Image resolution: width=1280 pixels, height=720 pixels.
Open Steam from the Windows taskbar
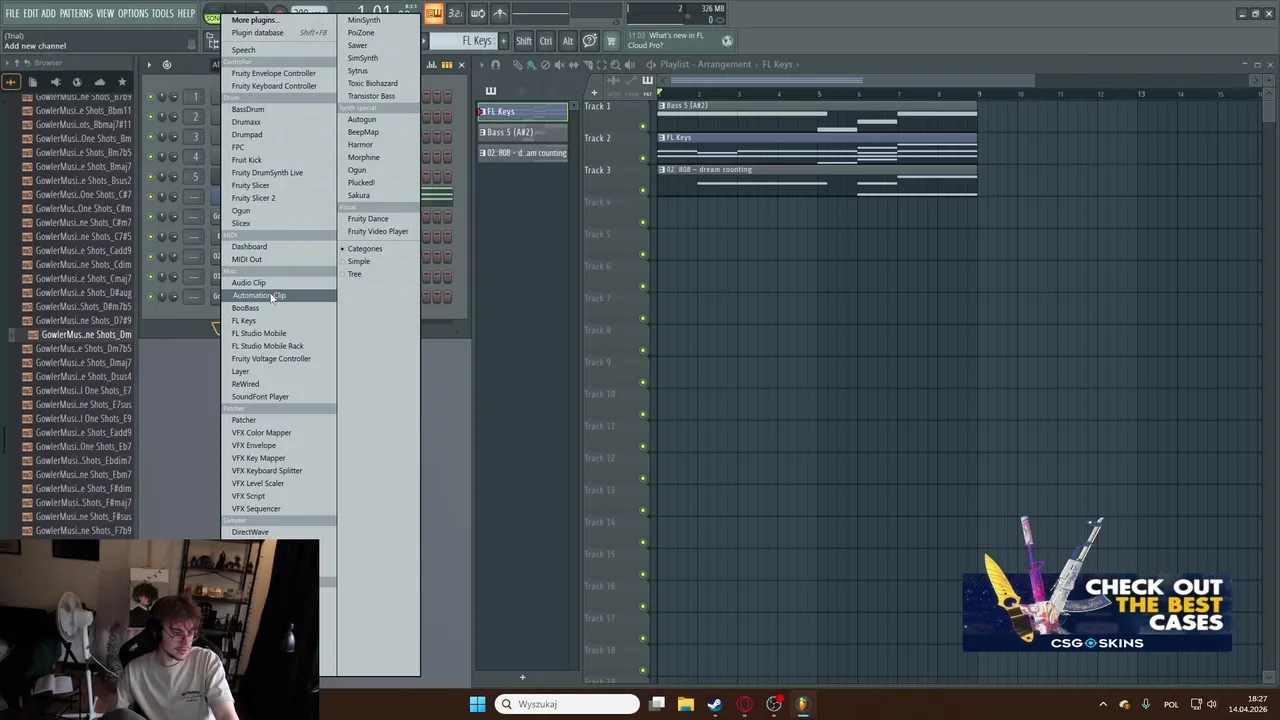[714, 704]
